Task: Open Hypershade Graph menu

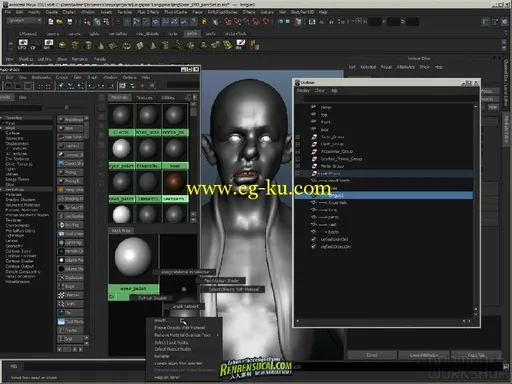Action: tap(92, 77)
